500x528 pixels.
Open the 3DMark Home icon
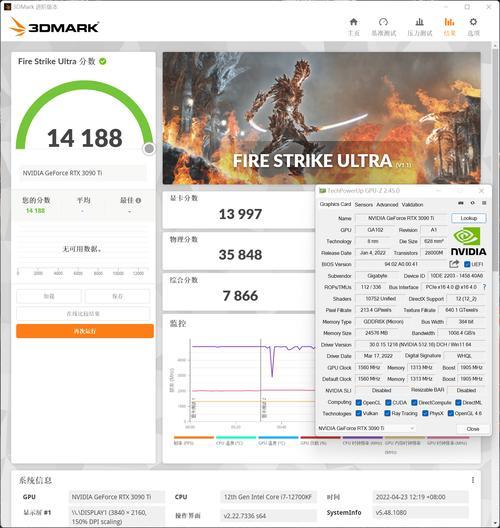(354, 22)
